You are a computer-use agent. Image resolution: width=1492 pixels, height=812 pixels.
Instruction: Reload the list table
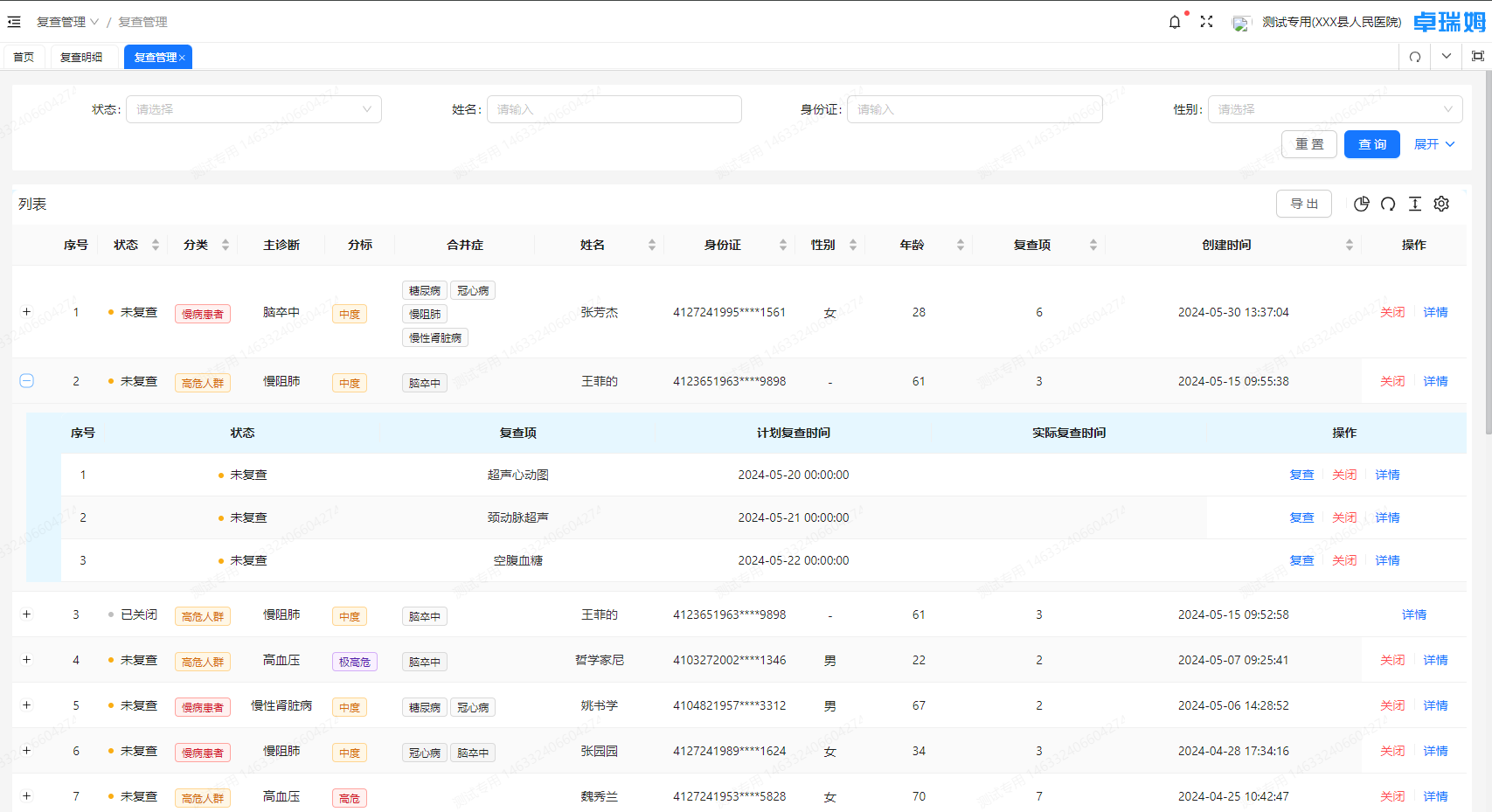pos(1388,204)
